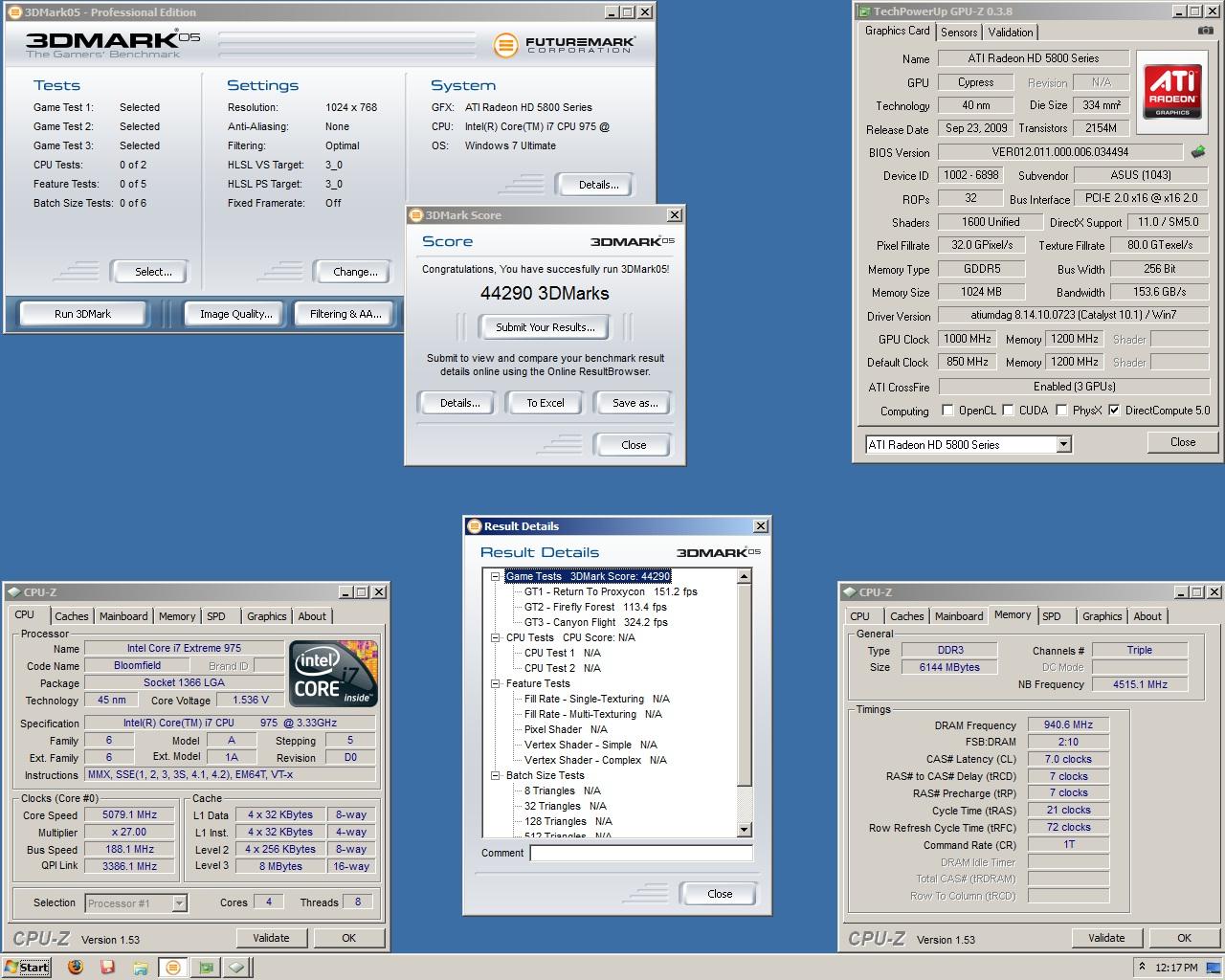Viewport: 1225px width, 980px height.
Task: Click the GPU-Z title bar icon
Action: pyautogui.click(x=863, y=11)
